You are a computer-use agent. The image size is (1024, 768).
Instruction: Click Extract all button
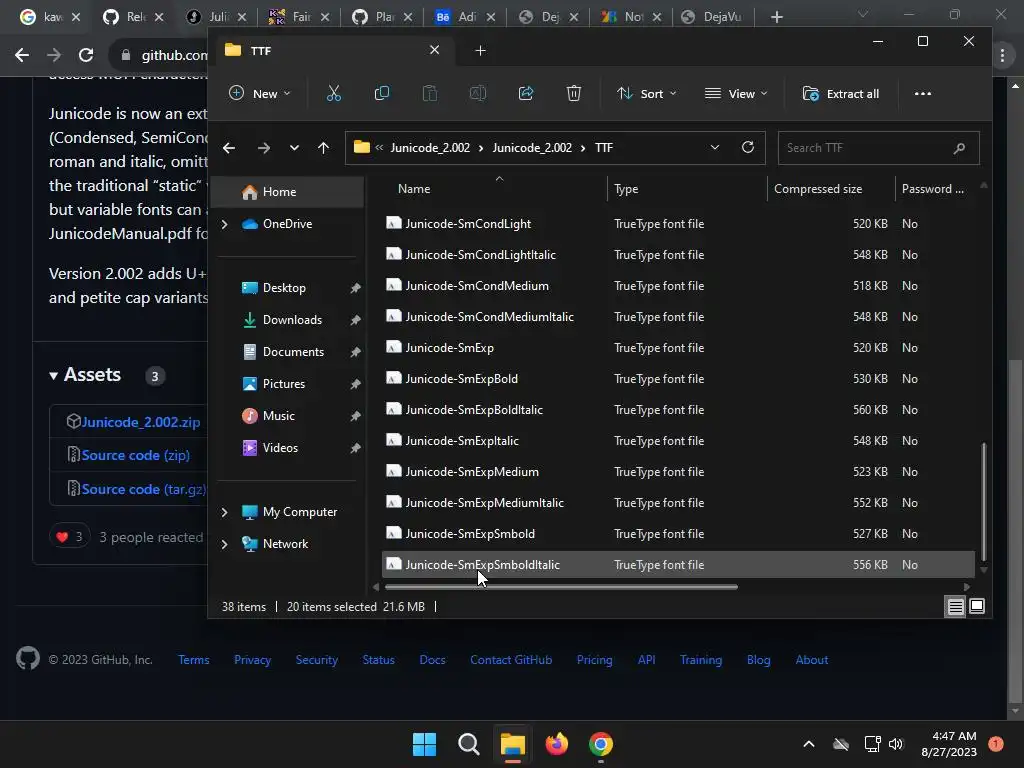pos(841,93)
